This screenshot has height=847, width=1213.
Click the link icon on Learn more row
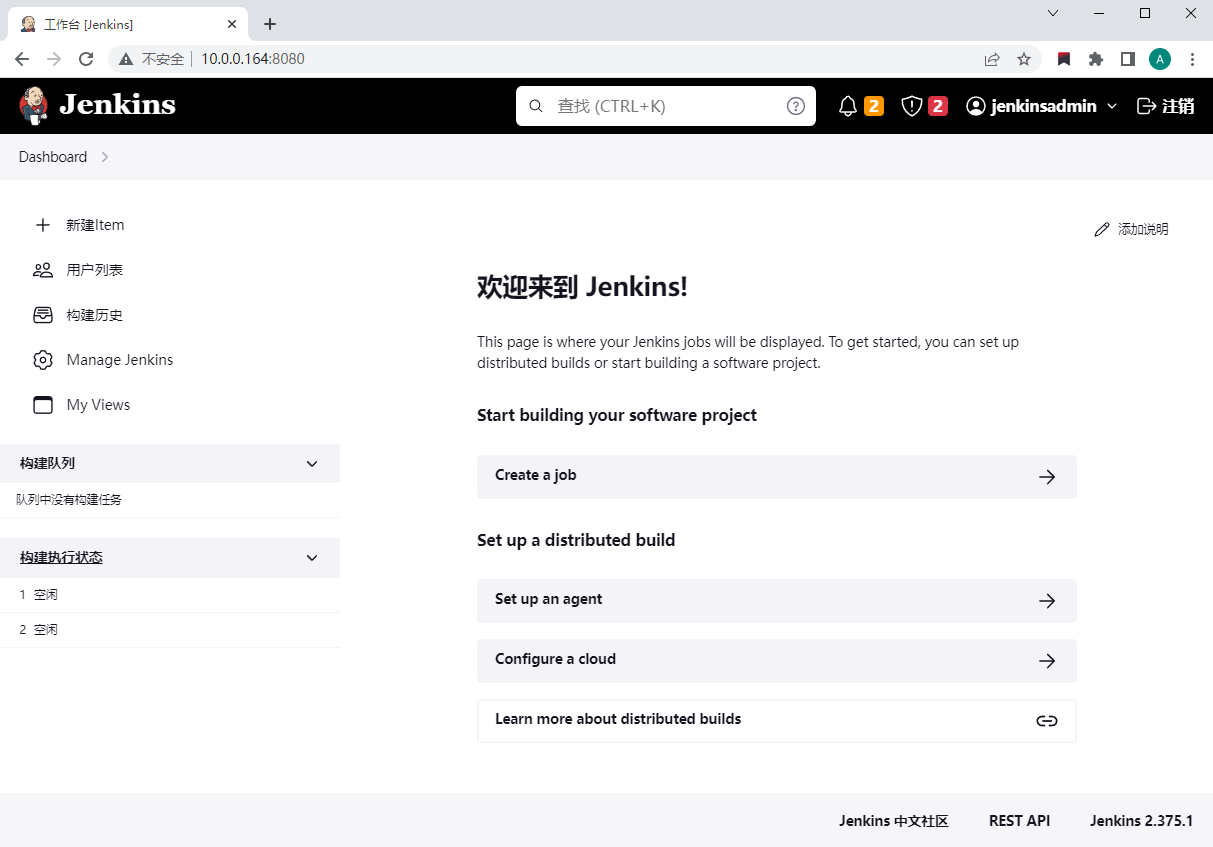(1047, 721)
